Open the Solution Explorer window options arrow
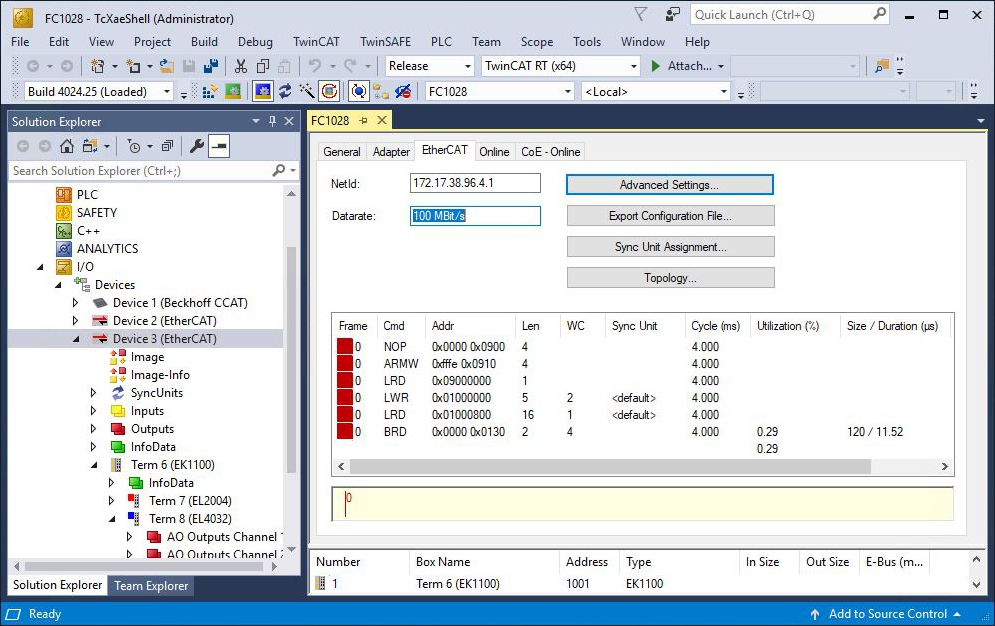 (256, 121)
